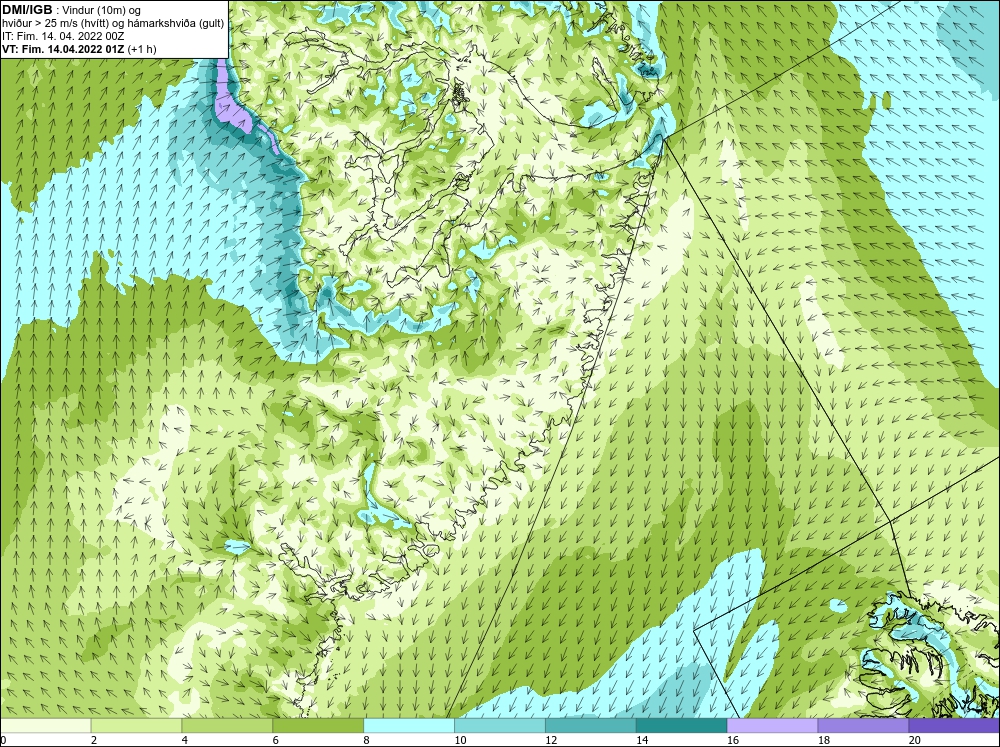Click the 0–2 m/s palest legend swatch
The width and height of the screenshot is (1000, 747).
click(x=45, y=726)
